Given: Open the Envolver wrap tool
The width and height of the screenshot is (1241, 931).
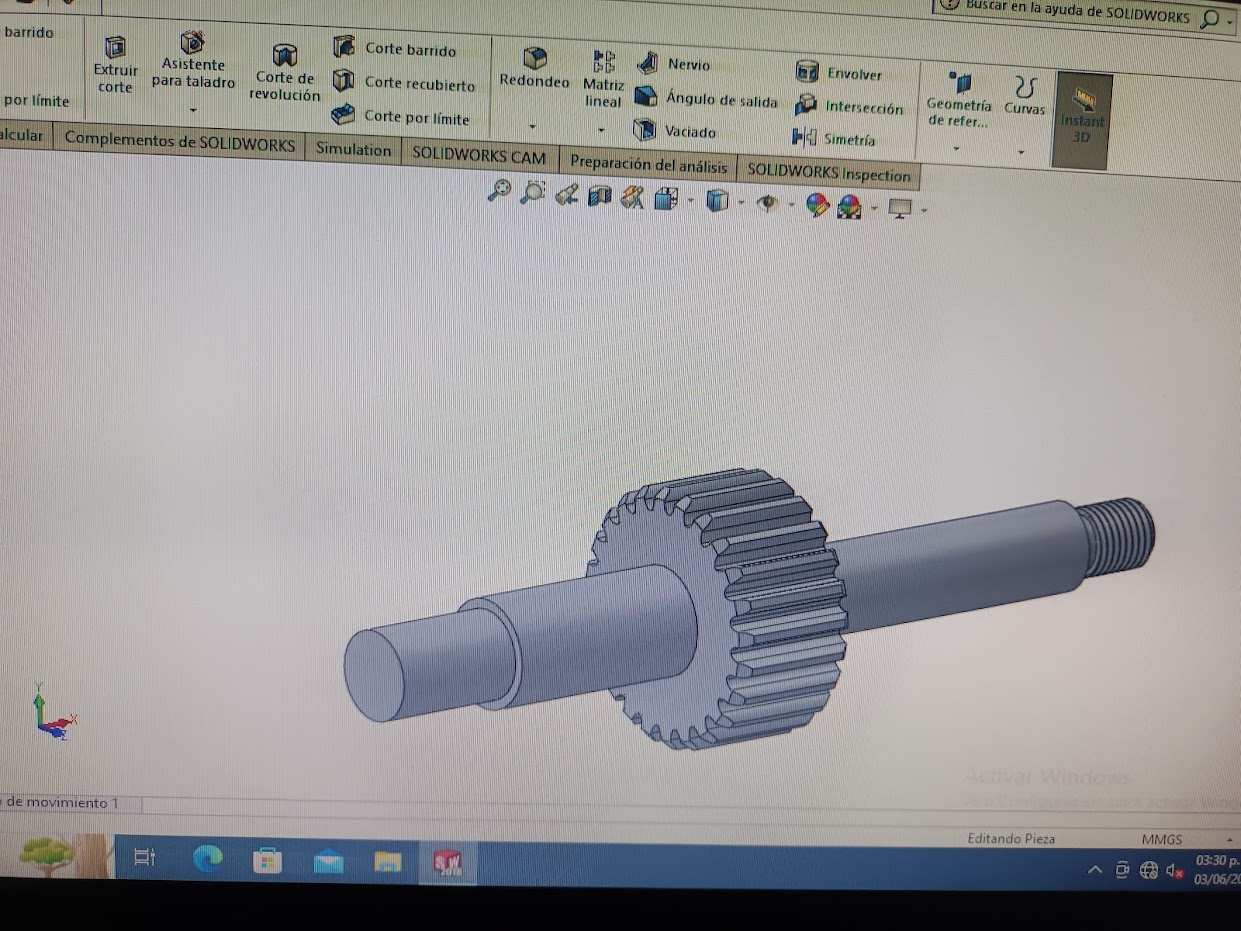Looking at the screenshot, I should tap(841, 73).
